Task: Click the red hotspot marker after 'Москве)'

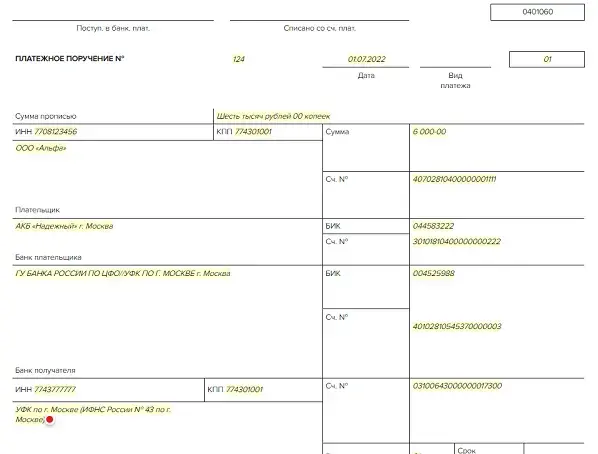Action: (x=50, y=420)
